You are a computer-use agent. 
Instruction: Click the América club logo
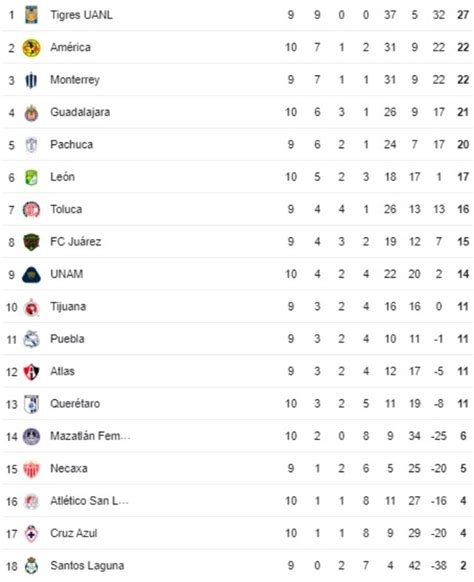click(x=32, y=48)
